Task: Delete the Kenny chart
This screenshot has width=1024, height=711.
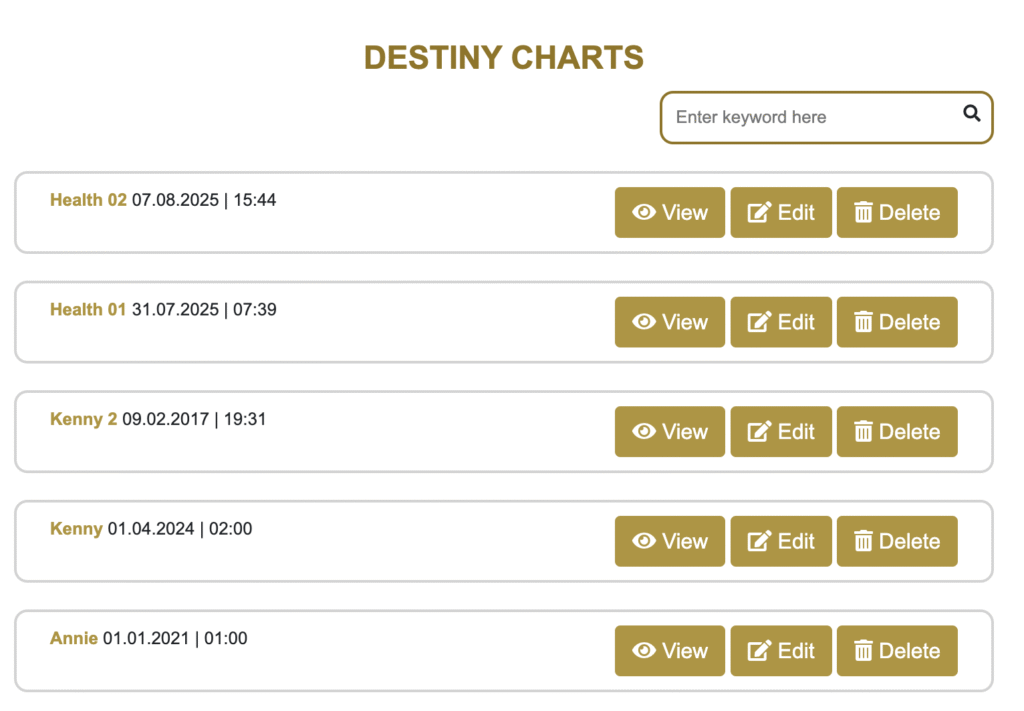Action: [x=897, y=541]
